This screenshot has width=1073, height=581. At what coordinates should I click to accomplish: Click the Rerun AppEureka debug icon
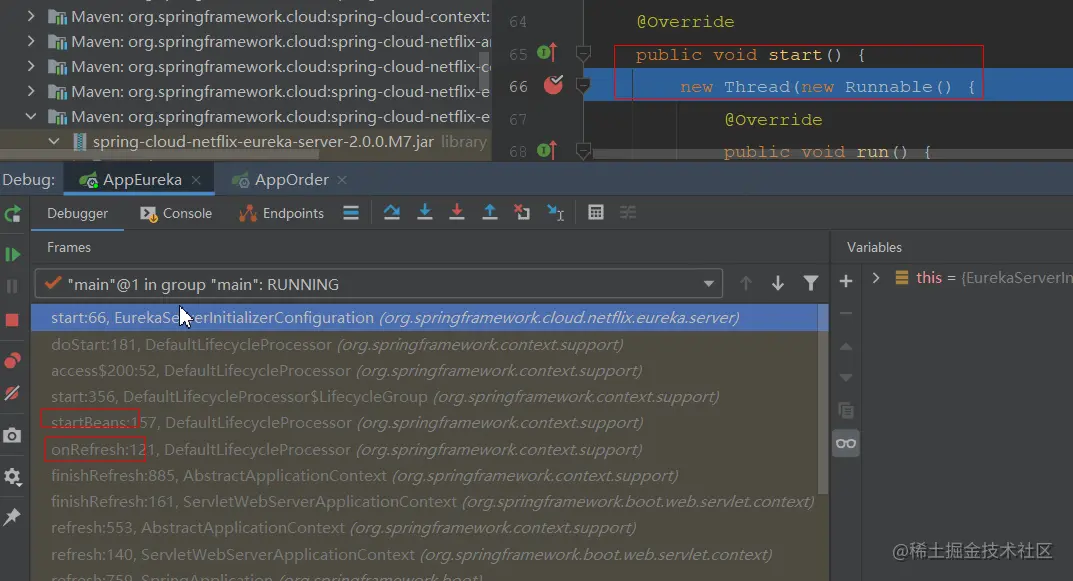click(12, 214)
